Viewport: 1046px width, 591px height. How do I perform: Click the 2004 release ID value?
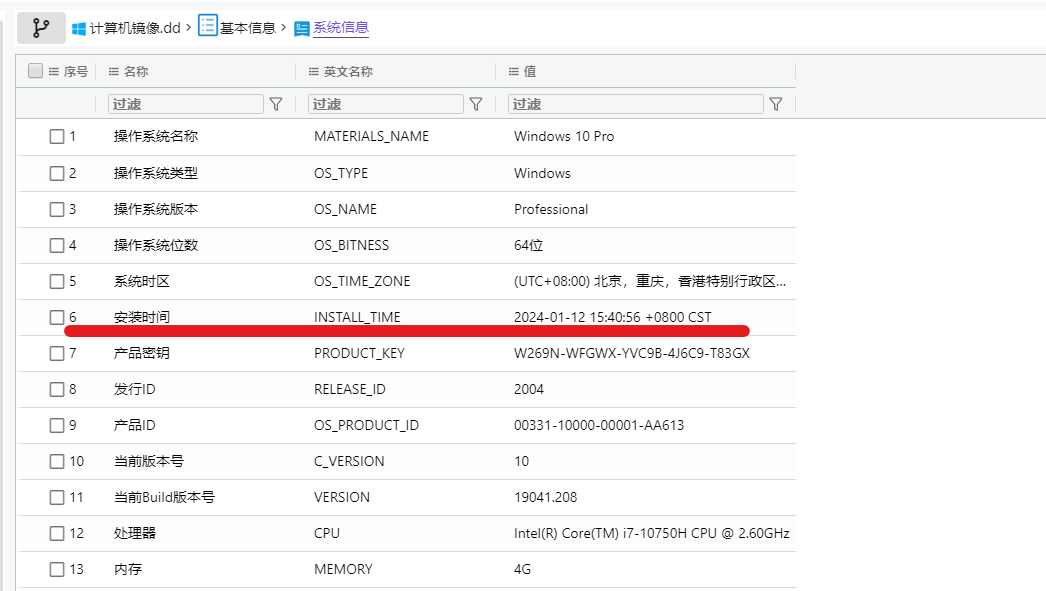click(529, 390)
